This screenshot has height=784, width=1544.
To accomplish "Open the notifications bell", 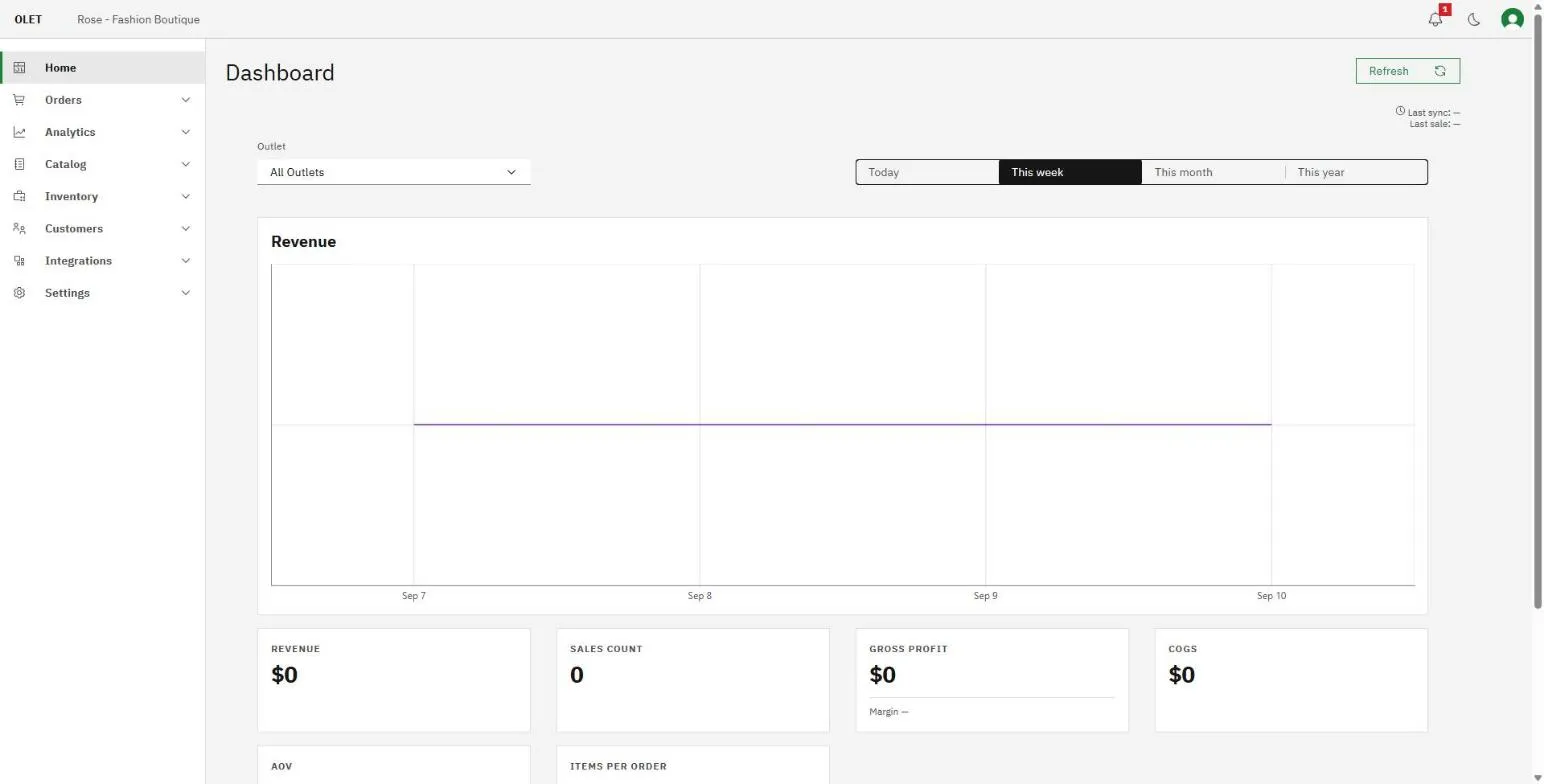I will coord(1436,19).
